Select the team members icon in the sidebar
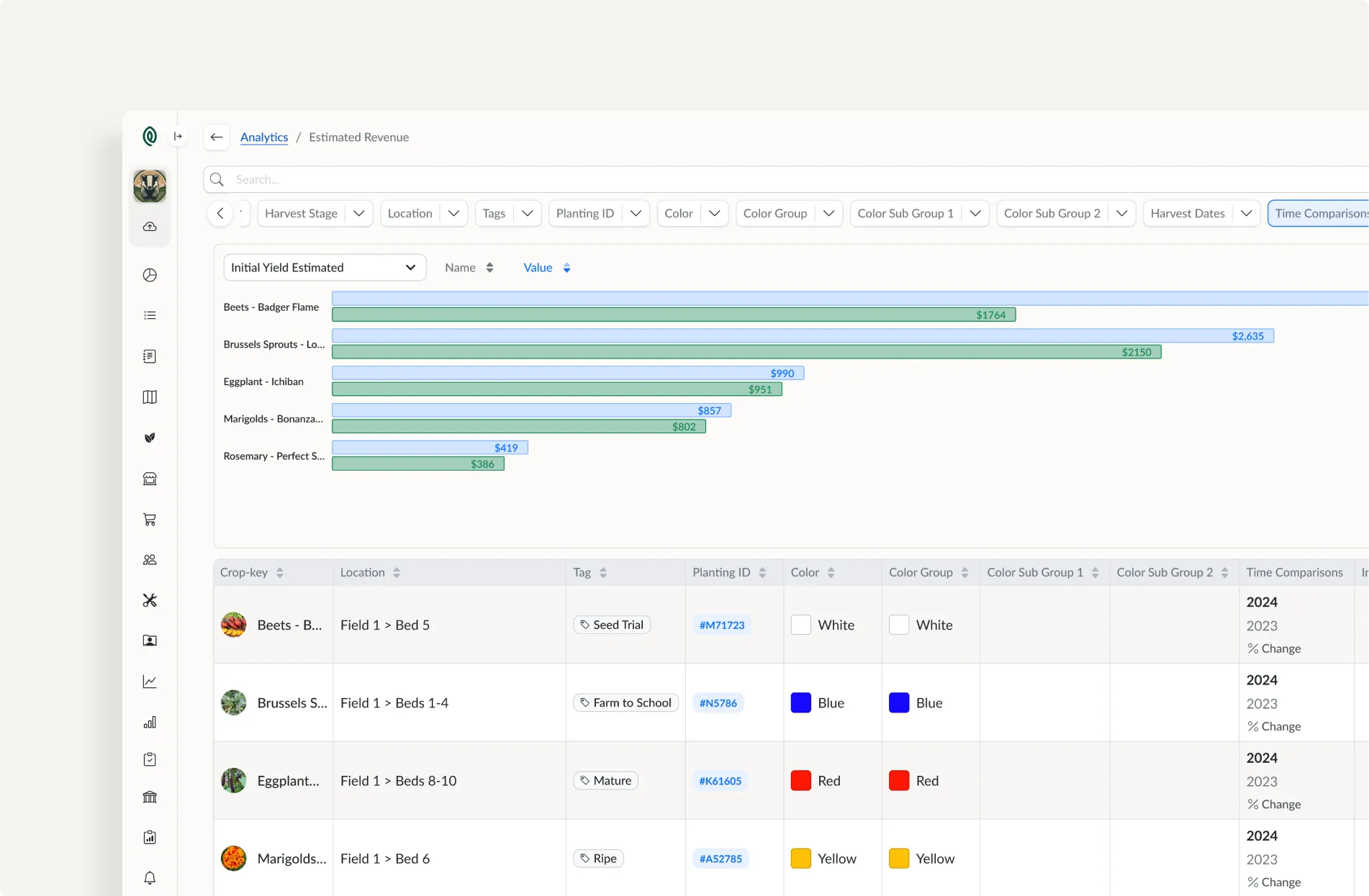 [x=149, y=559]
